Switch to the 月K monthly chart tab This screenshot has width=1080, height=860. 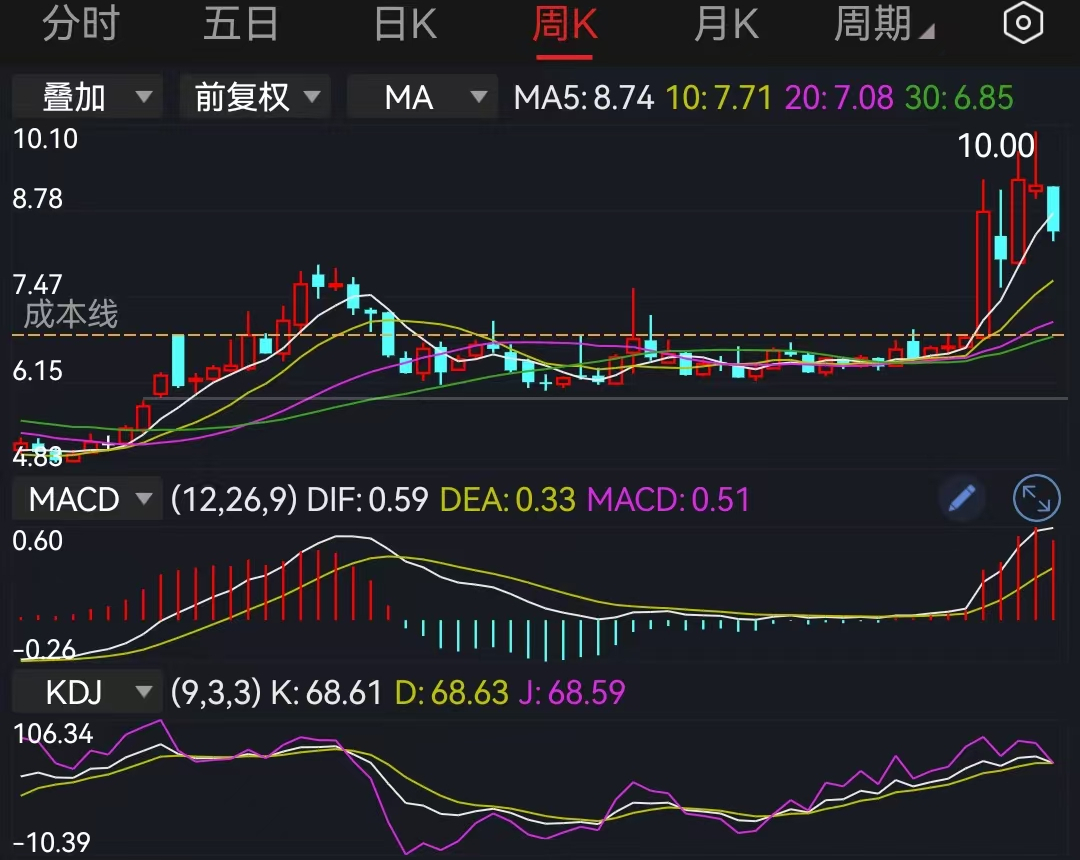coord(726,23)
